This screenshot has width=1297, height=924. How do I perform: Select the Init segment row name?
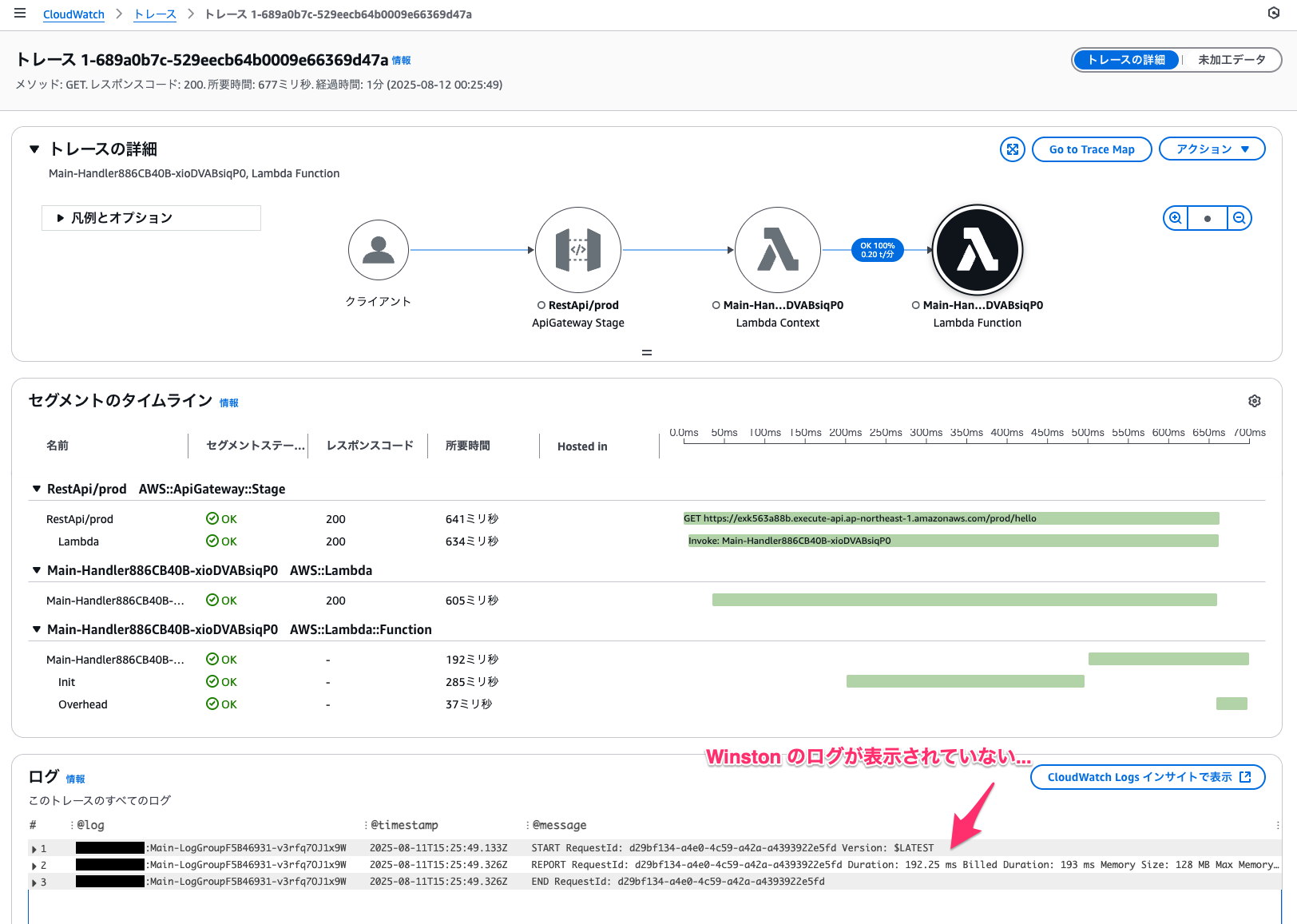(x=66, y=682)
